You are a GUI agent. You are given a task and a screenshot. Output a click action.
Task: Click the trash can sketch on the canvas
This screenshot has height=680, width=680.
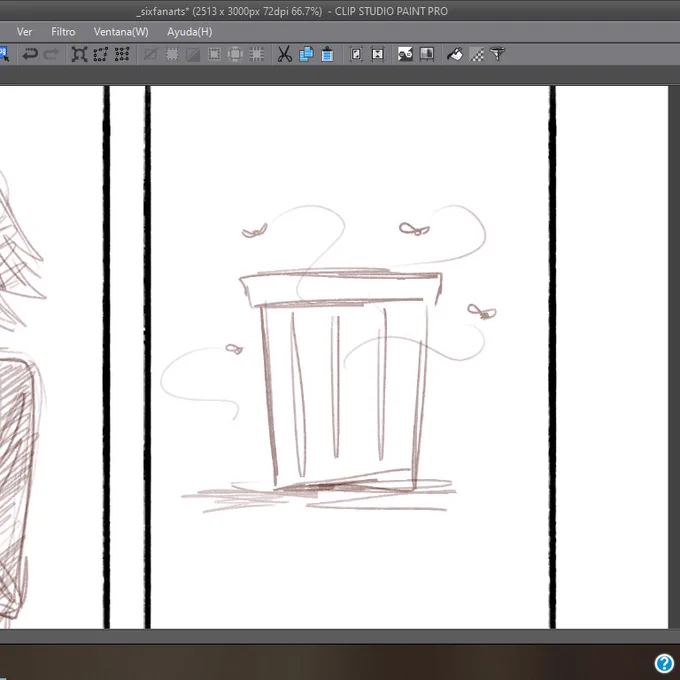coord(340,379)
